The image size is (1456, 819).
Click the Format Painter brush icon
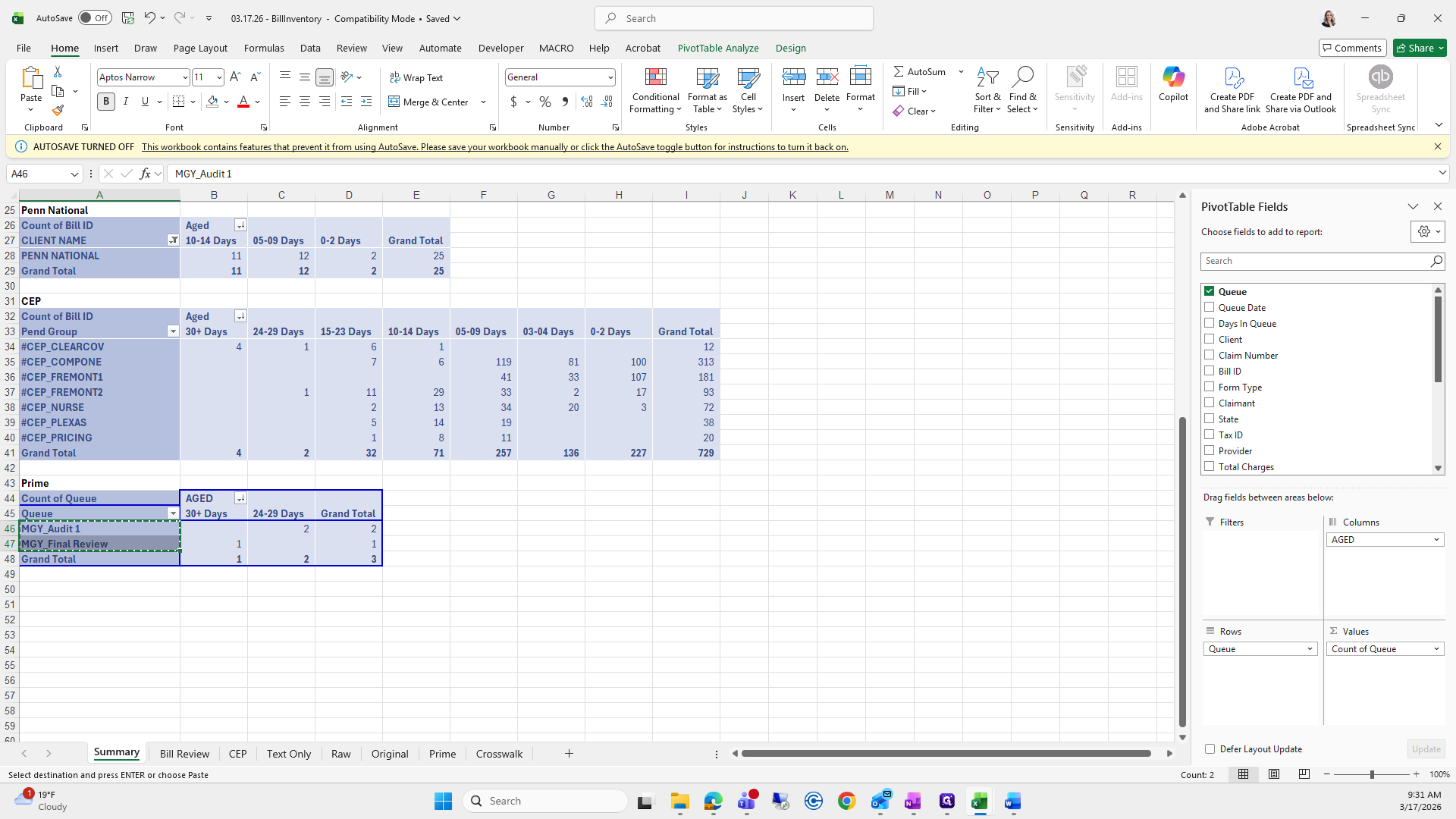click(x=58, y=111)
